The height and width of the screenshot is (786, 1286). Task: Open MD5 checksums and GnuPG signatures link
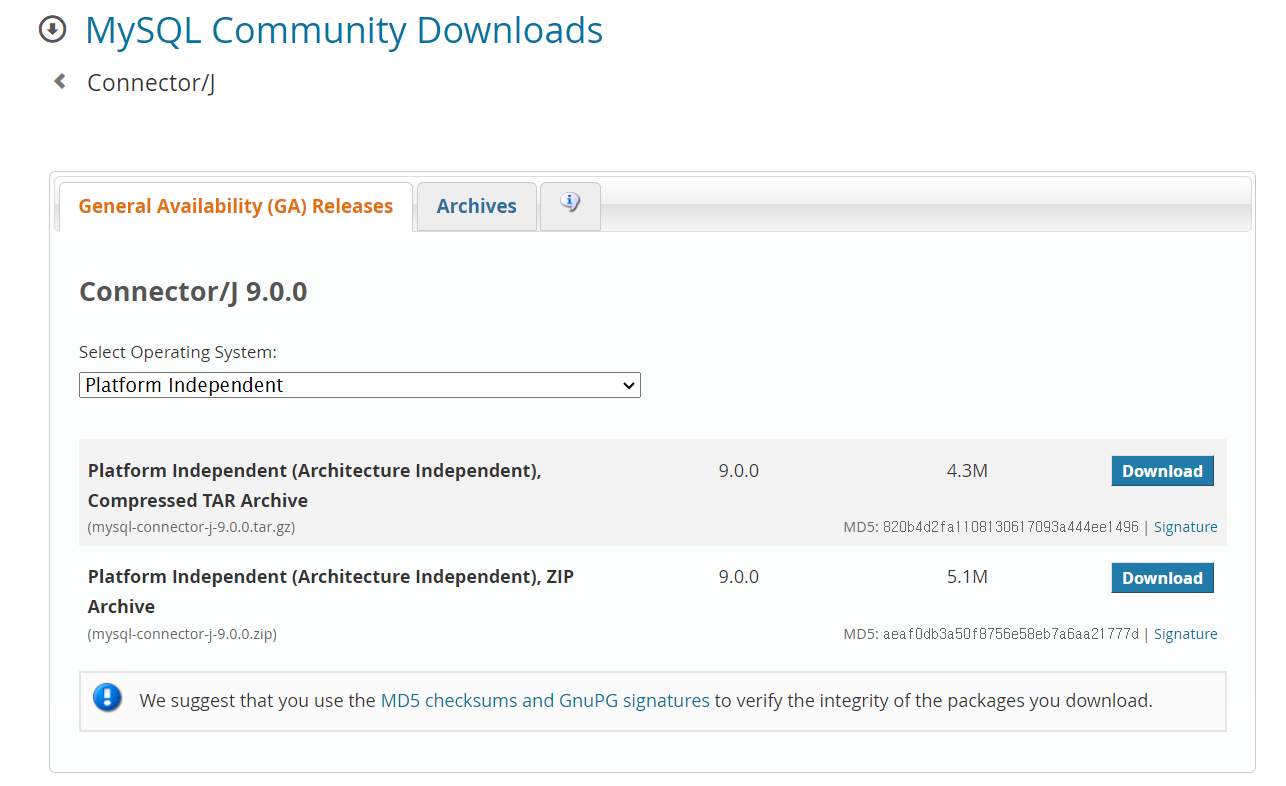(545, 700)
